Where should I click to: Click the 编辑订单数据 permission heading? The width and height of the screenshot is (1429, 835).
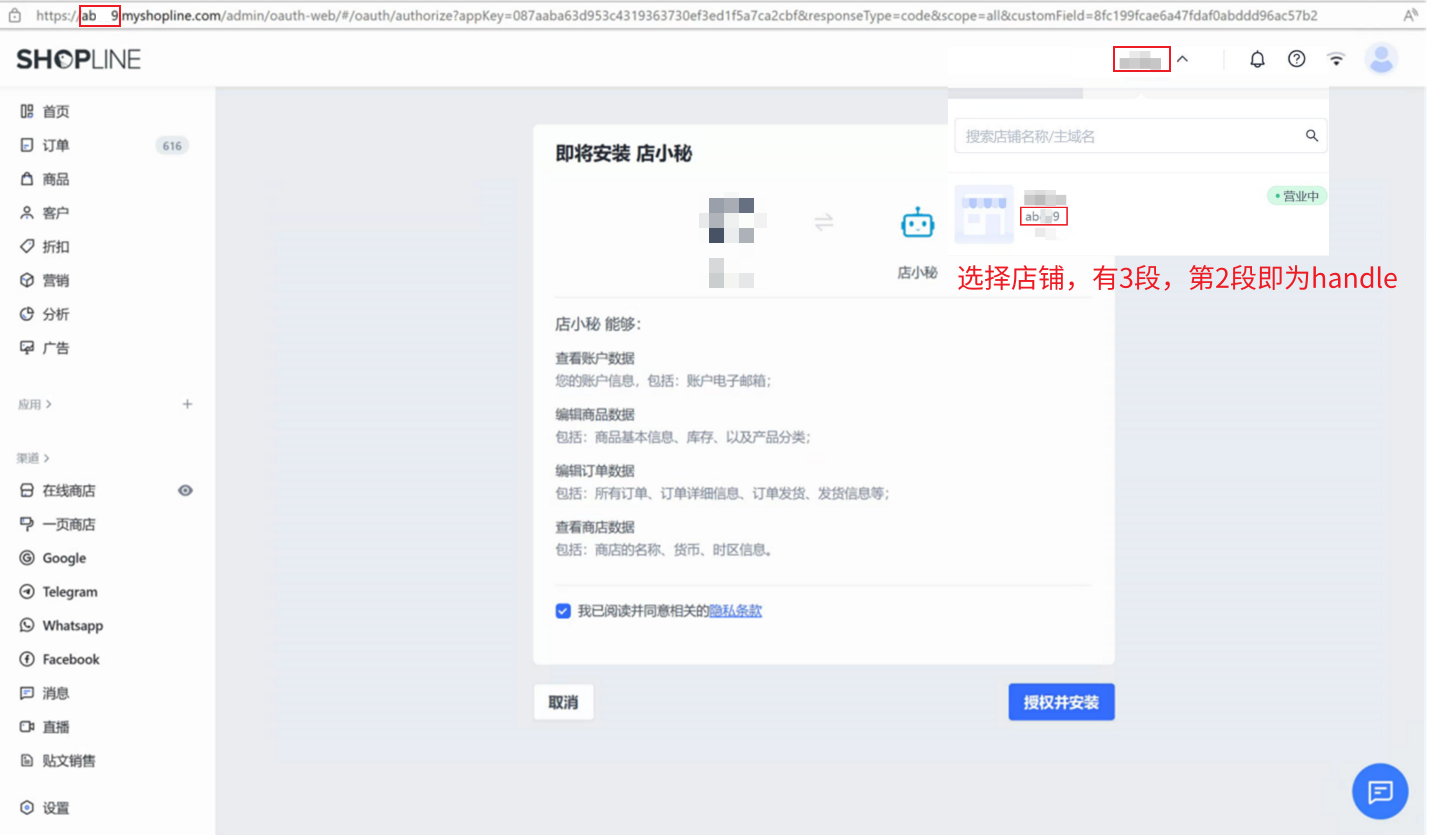click(595, 471)
